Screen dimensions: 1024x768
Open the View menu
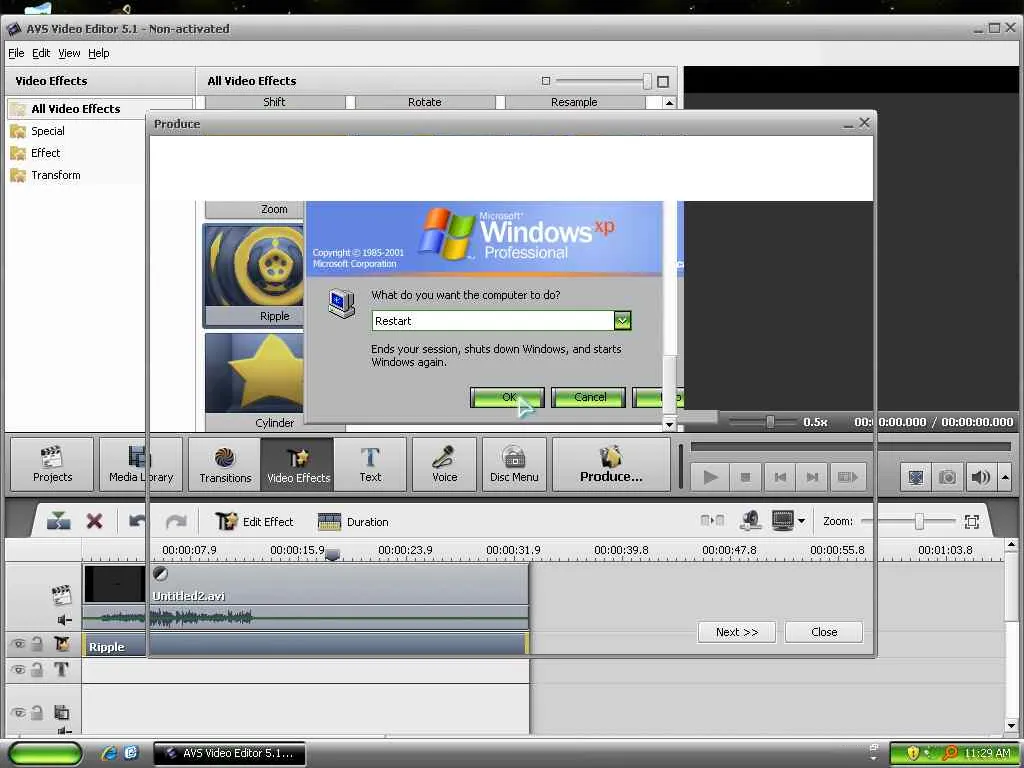69,54
